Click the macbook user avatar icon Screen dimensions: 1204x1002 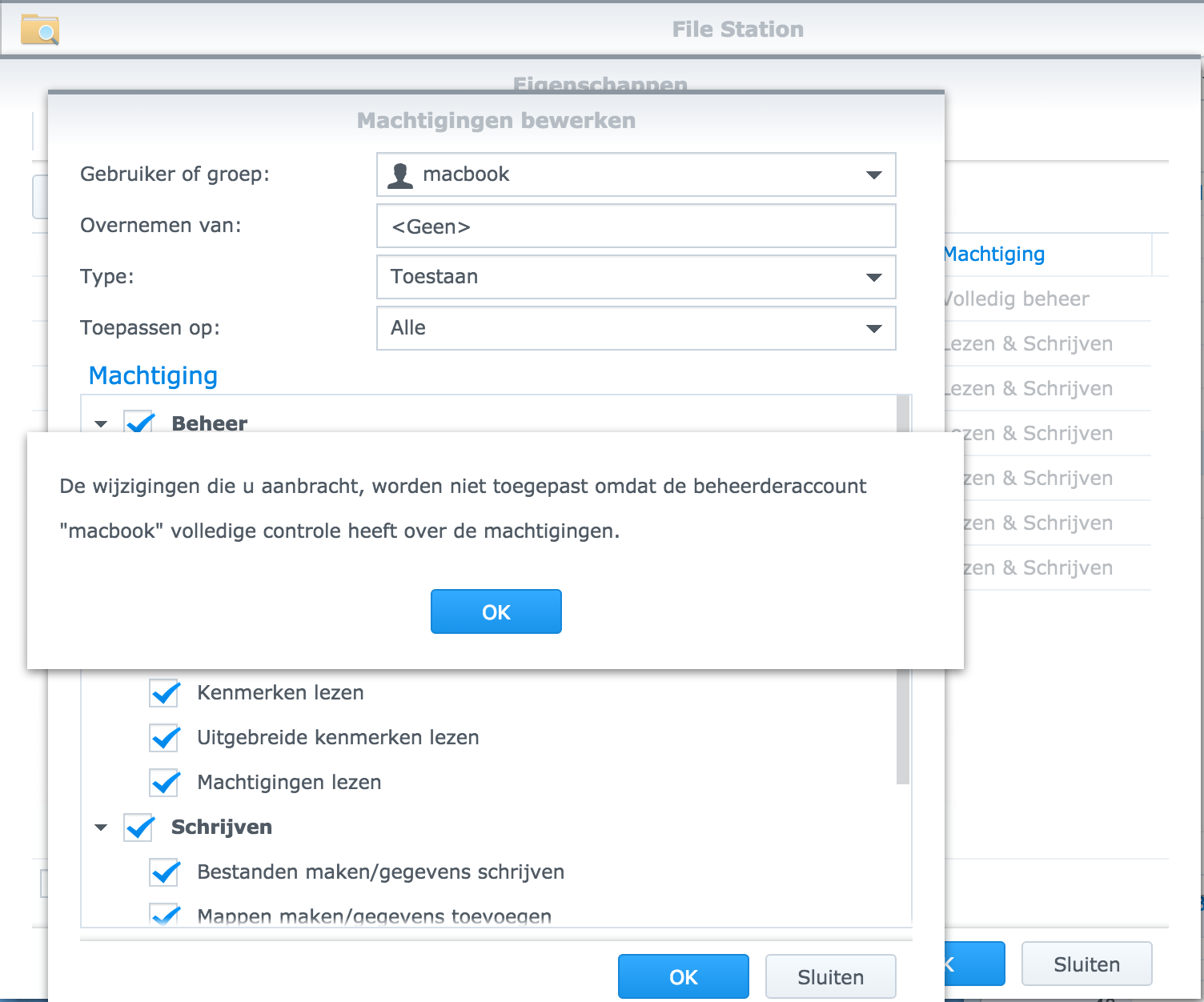pyautogui.click(x=399, y=174)
